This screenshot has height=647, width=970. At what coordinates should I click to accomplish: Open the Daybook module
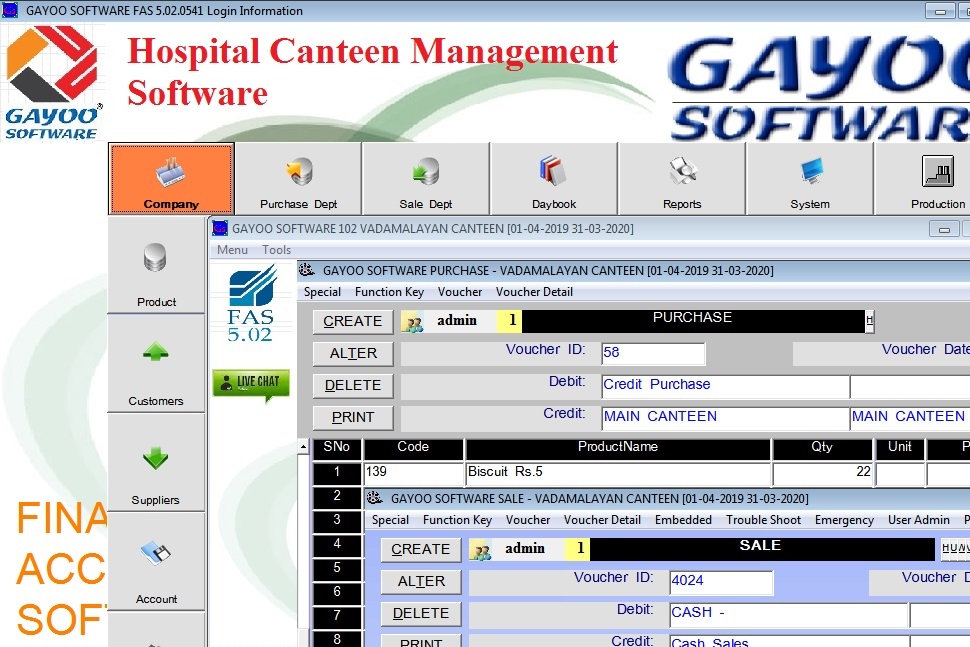tap(554, 179)
